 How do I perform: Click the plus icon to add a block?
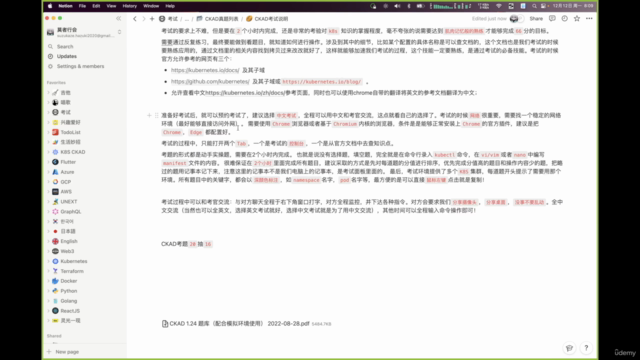pyautogui.click(x=149, y=116)
